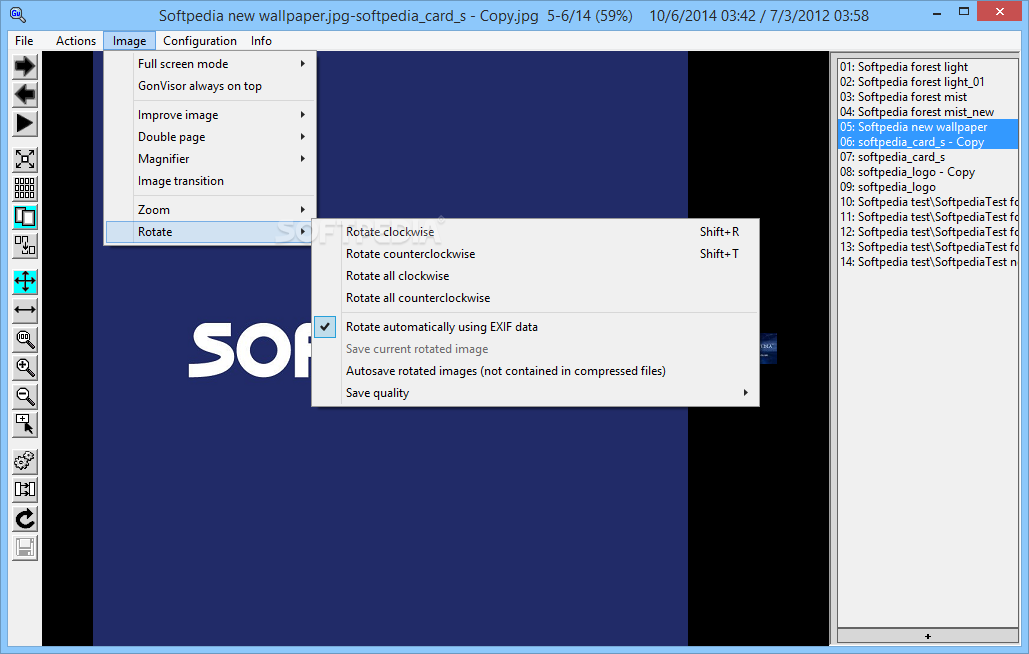Open the thumbnail grid view icon
Image resolution: width=1029 pixels, height=654 pixels.
click(x=25, y=188)
